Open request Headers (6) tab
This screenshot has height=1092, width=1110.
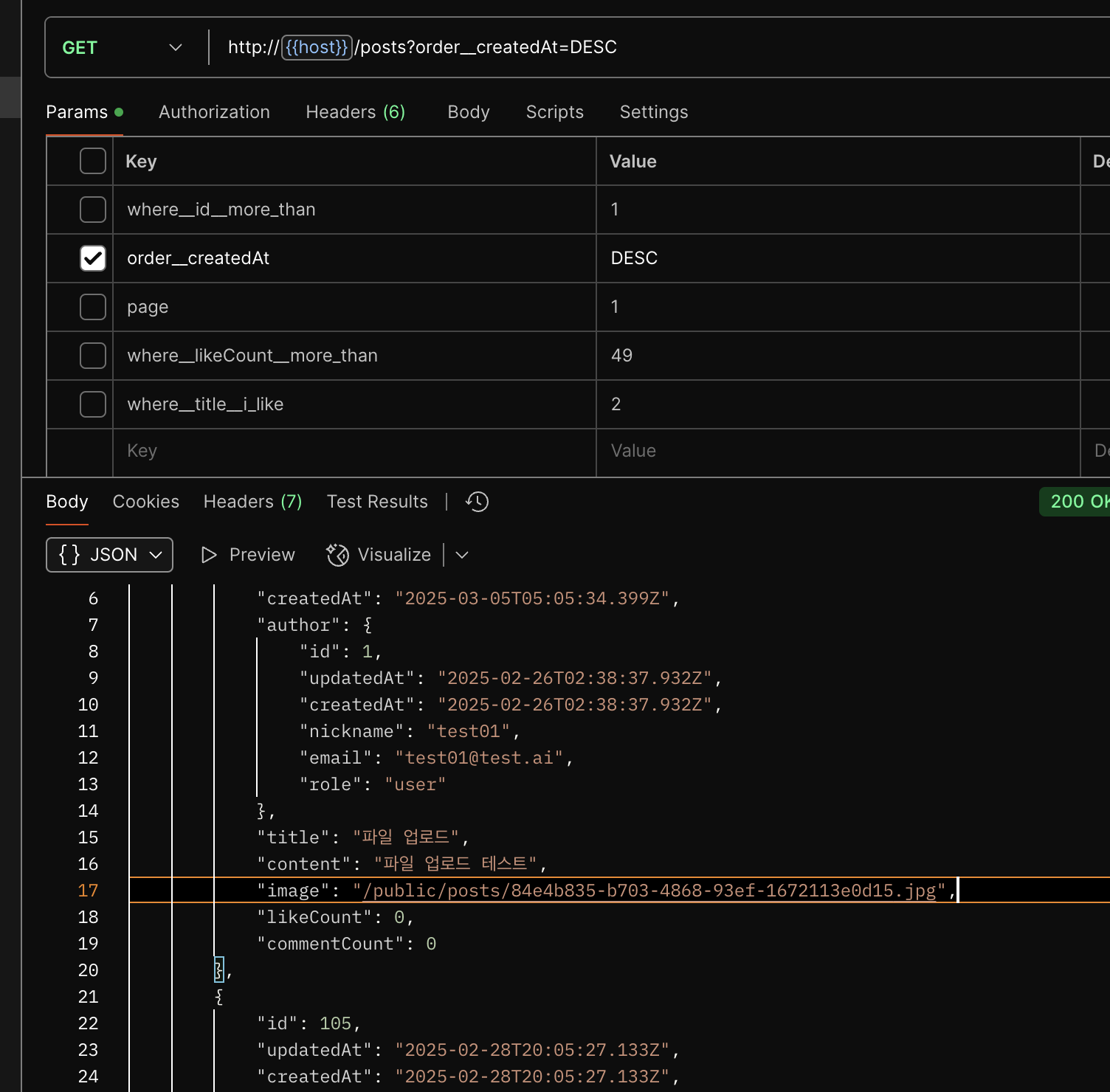[355, 112]
